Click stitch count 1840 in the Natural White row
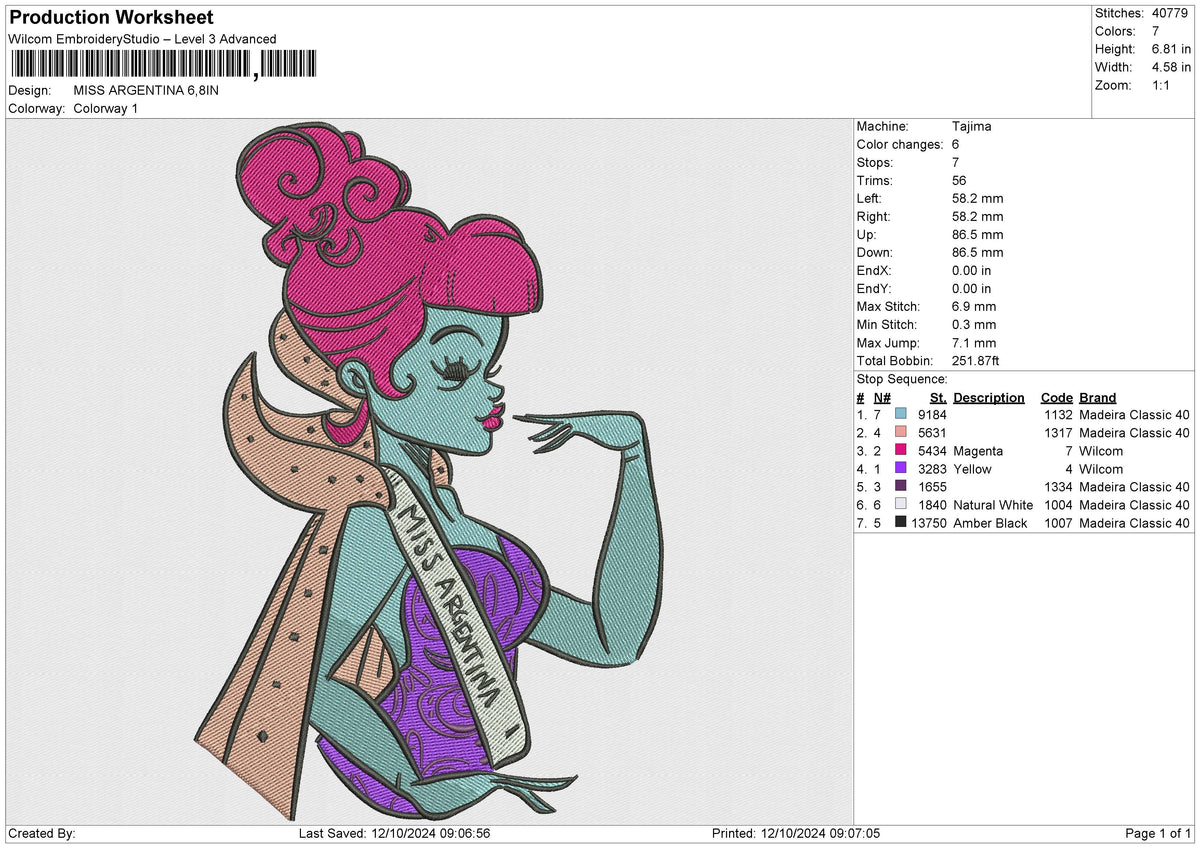The width and height of the screenshot is (1200, 848). tap(932, 505)
